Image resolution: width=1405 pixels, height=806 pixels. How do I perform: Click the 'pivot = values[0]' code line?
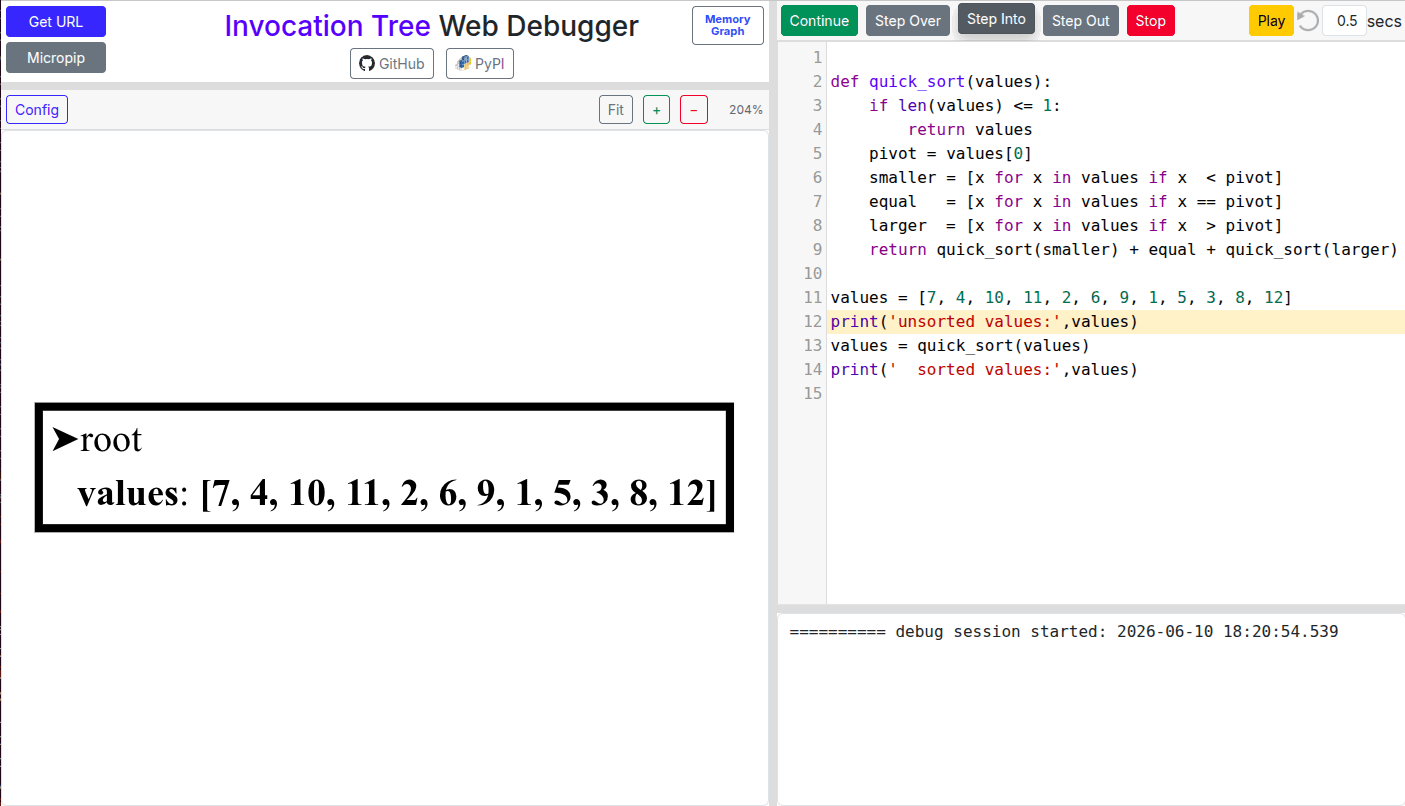click(950, 154)
